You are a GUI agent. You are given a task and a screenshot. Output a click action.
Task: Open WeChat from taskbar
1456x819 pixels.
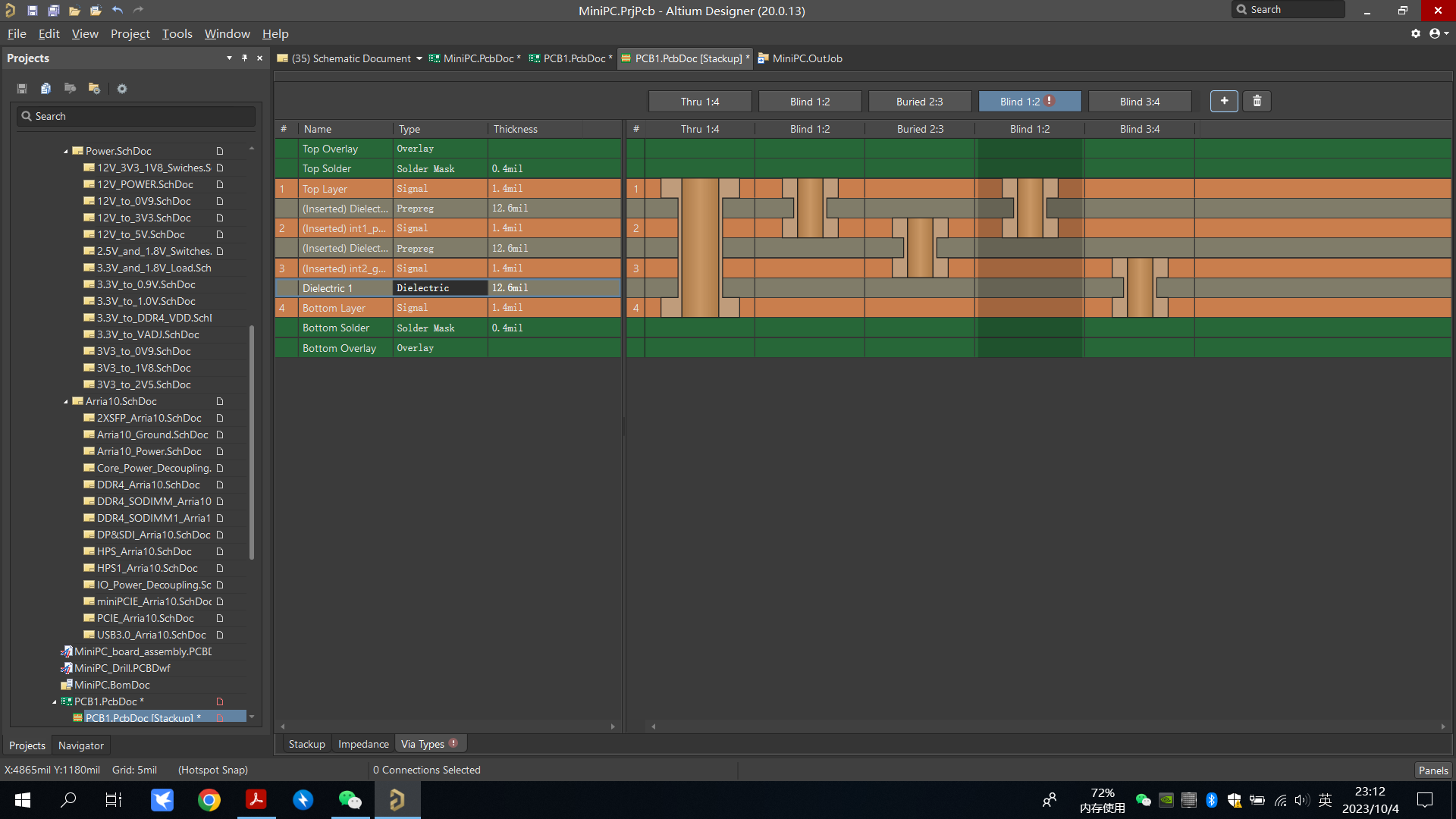350,800
